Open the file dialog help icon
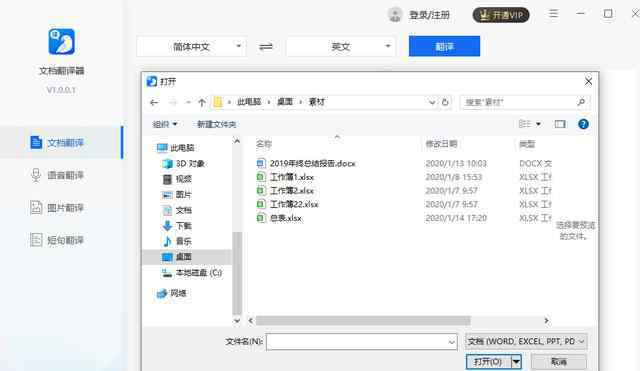 point(583,124)
